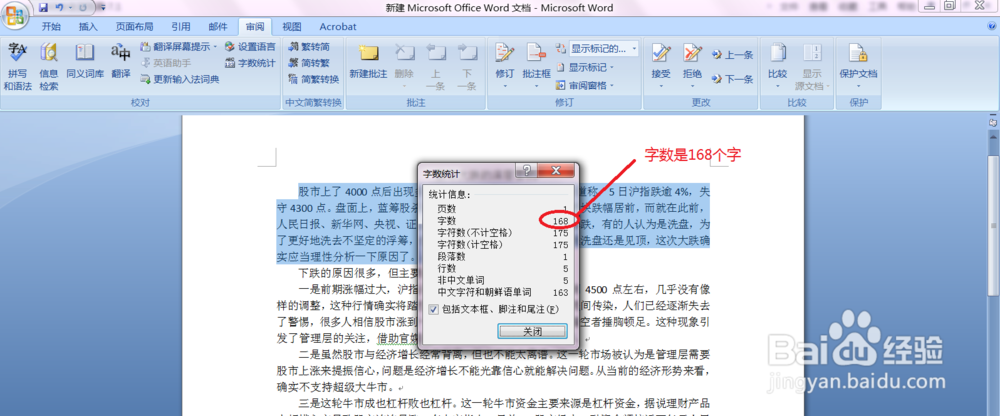
Task: Open the customize quick access toolbar arrow
Action: 103,8
